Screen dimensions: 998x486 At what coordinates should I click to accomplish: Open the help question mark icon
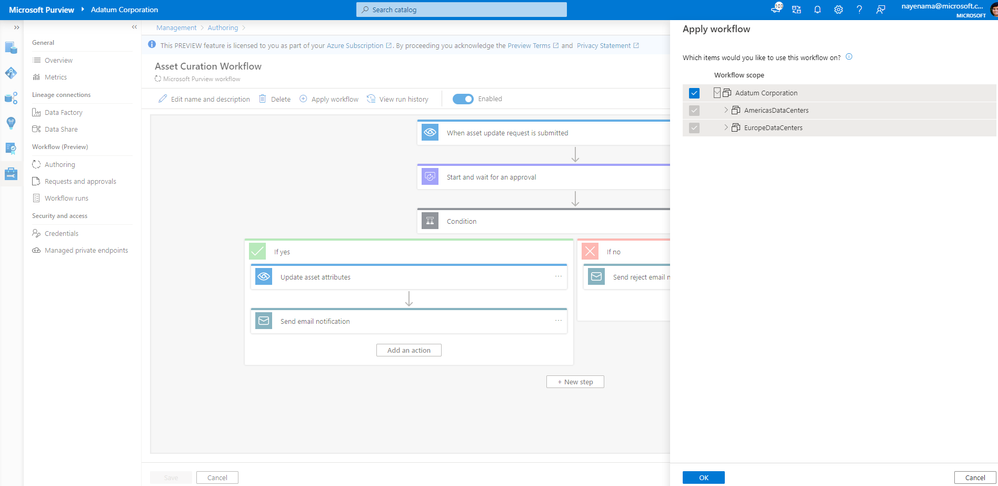point(859,10)
